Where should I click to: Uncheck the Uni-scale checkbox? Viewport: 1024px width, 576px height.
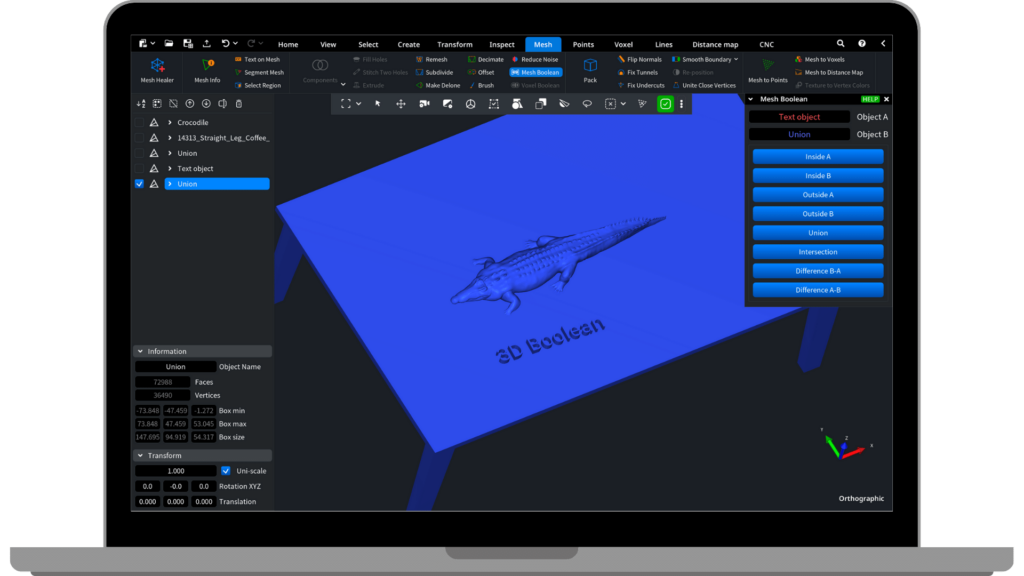click(x=225, y=471)
